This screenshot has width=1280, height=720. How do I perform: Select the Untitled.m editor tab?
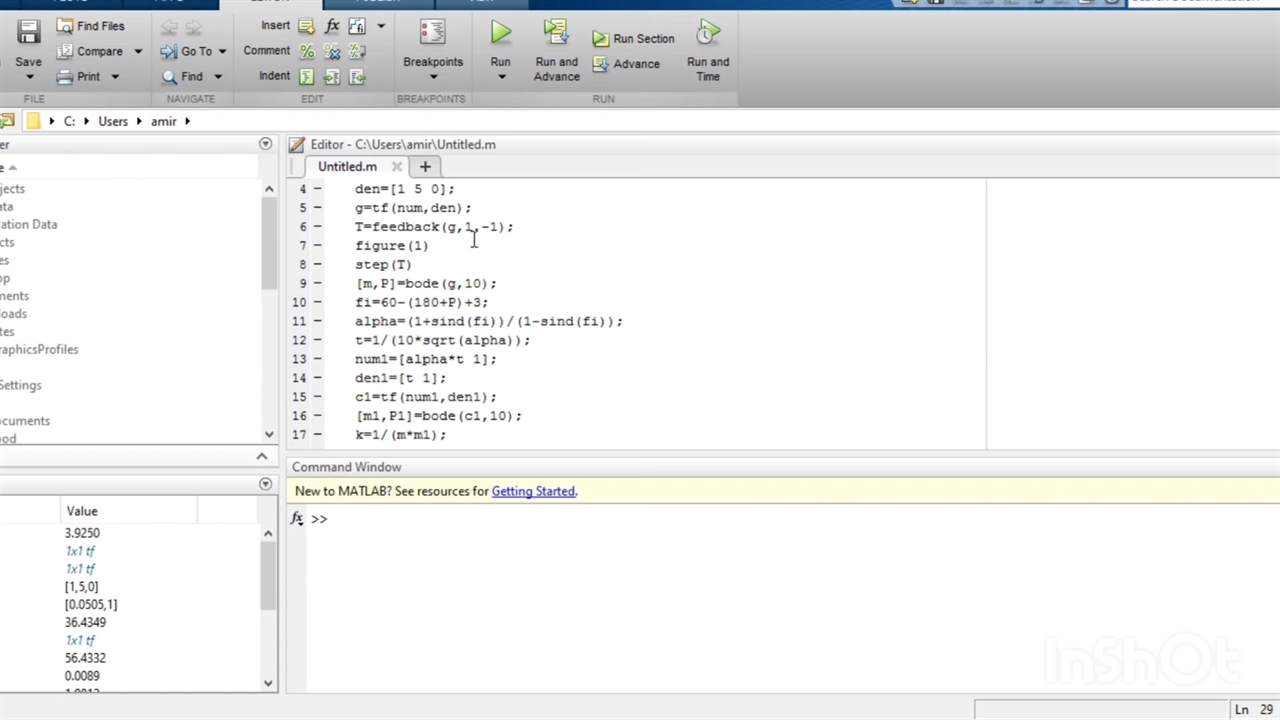click(x=347, y=167)
